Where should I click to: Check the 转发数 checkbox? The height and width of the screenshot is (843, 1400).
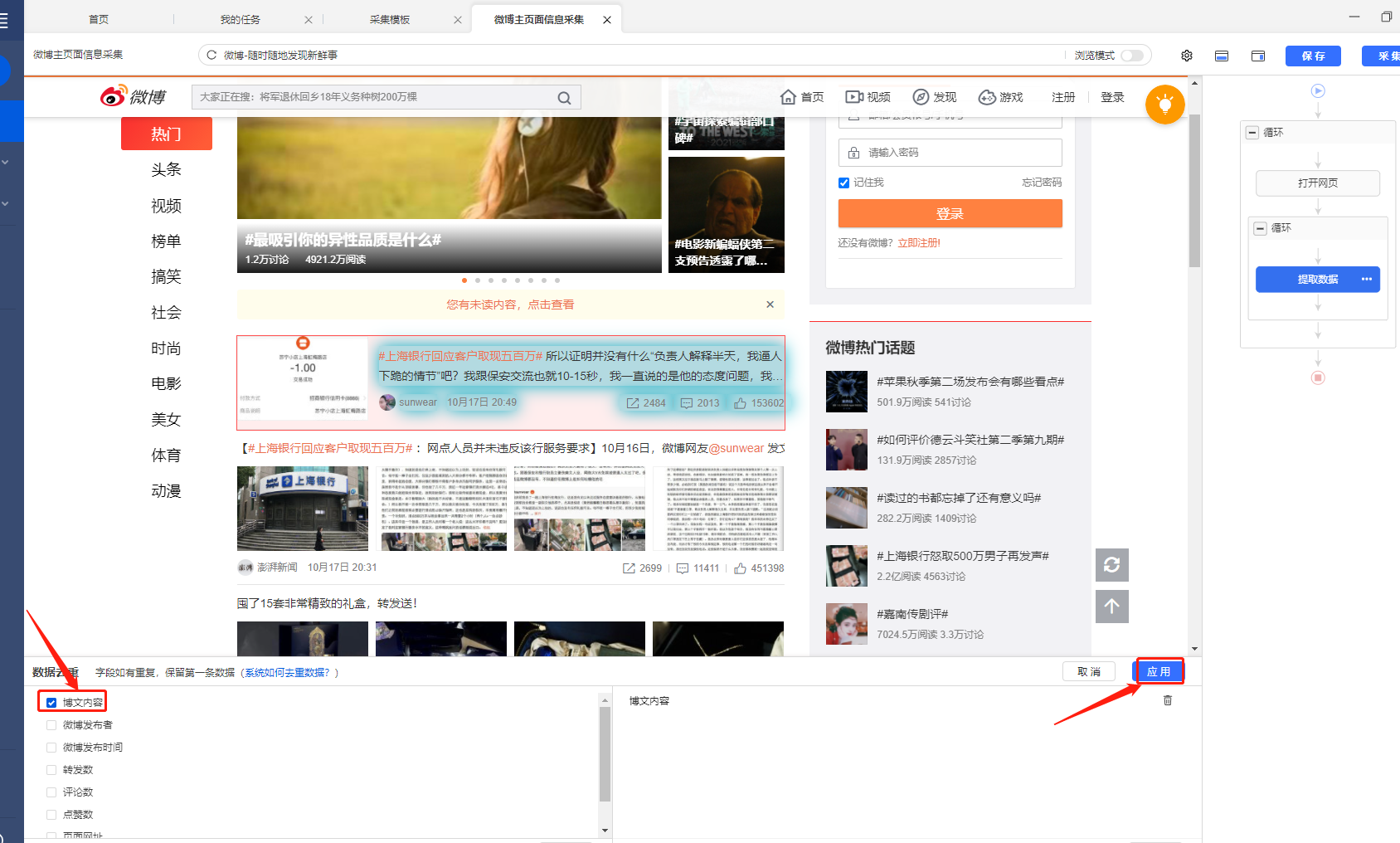[51, 770]
